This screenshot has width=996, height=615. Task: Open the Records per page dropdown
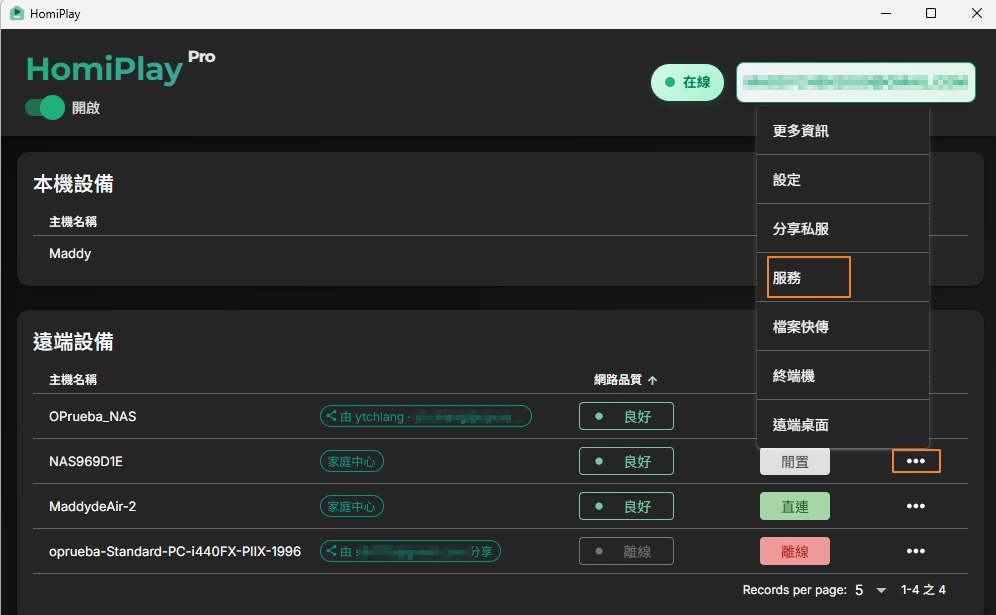(870, 590)
